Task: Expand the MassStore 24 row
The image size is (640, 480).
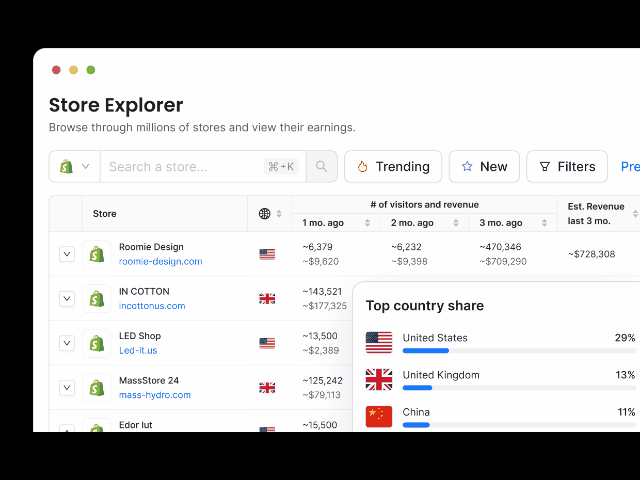Action: coord(67,387)
